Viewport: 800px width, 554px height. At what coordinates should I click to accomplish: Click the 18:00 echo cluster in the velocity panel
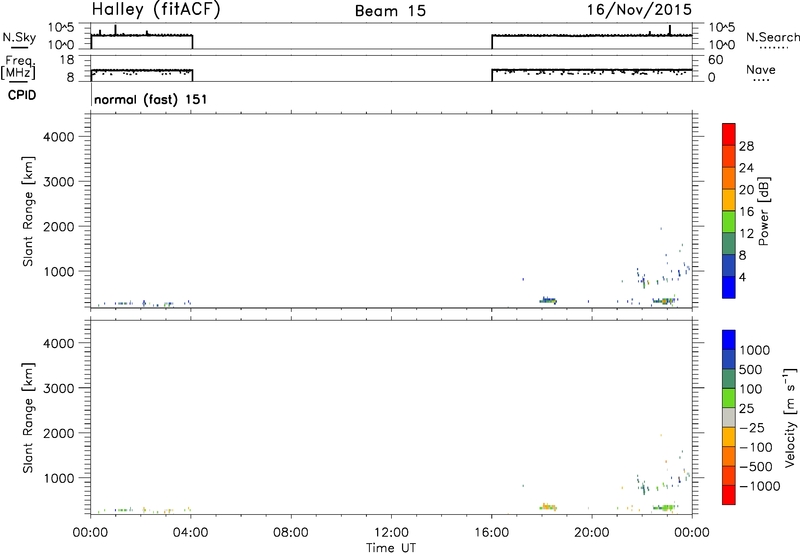coord(548,507)
